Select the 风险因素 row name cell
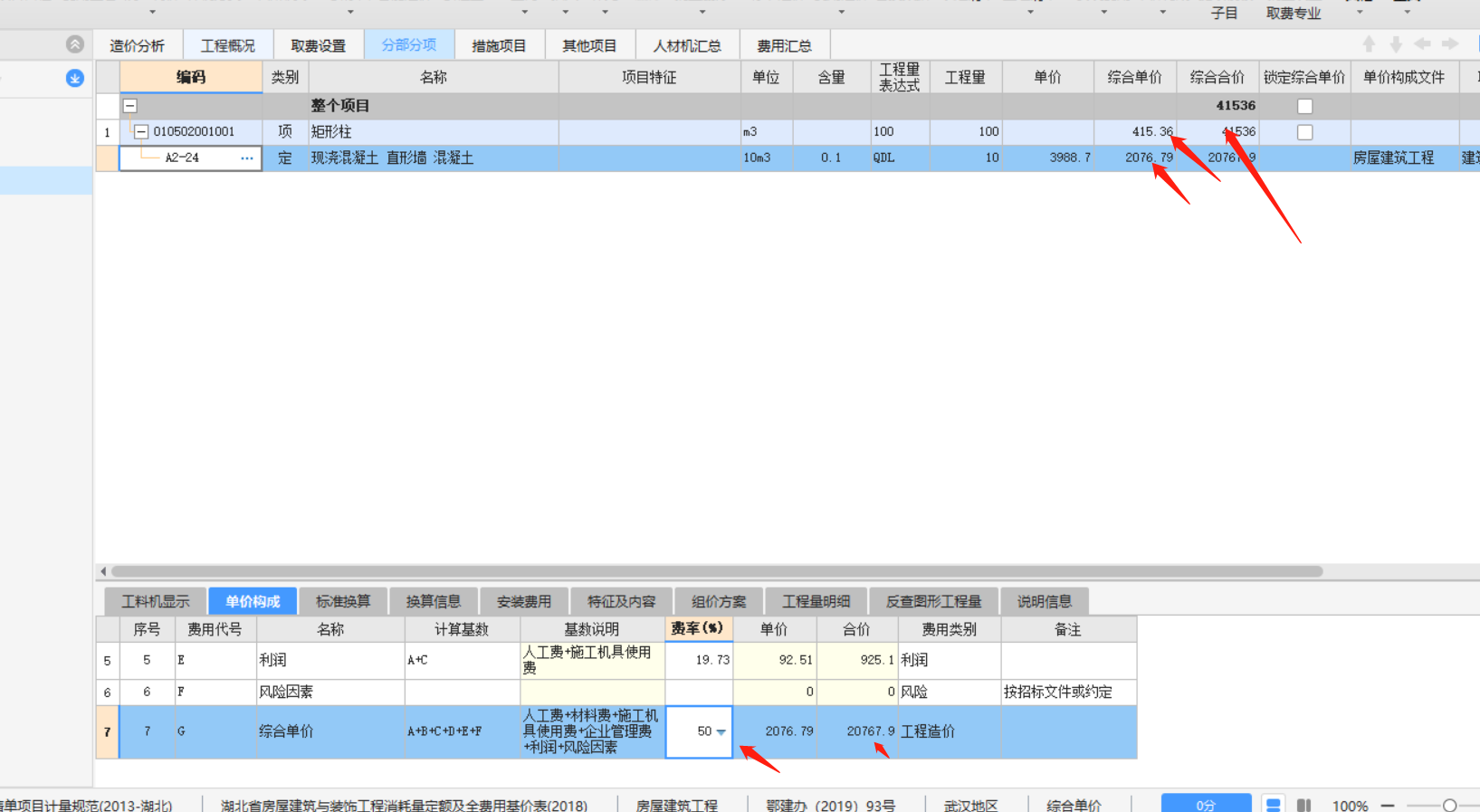Screen dimensions: 1480x812 tap(330, 692)
